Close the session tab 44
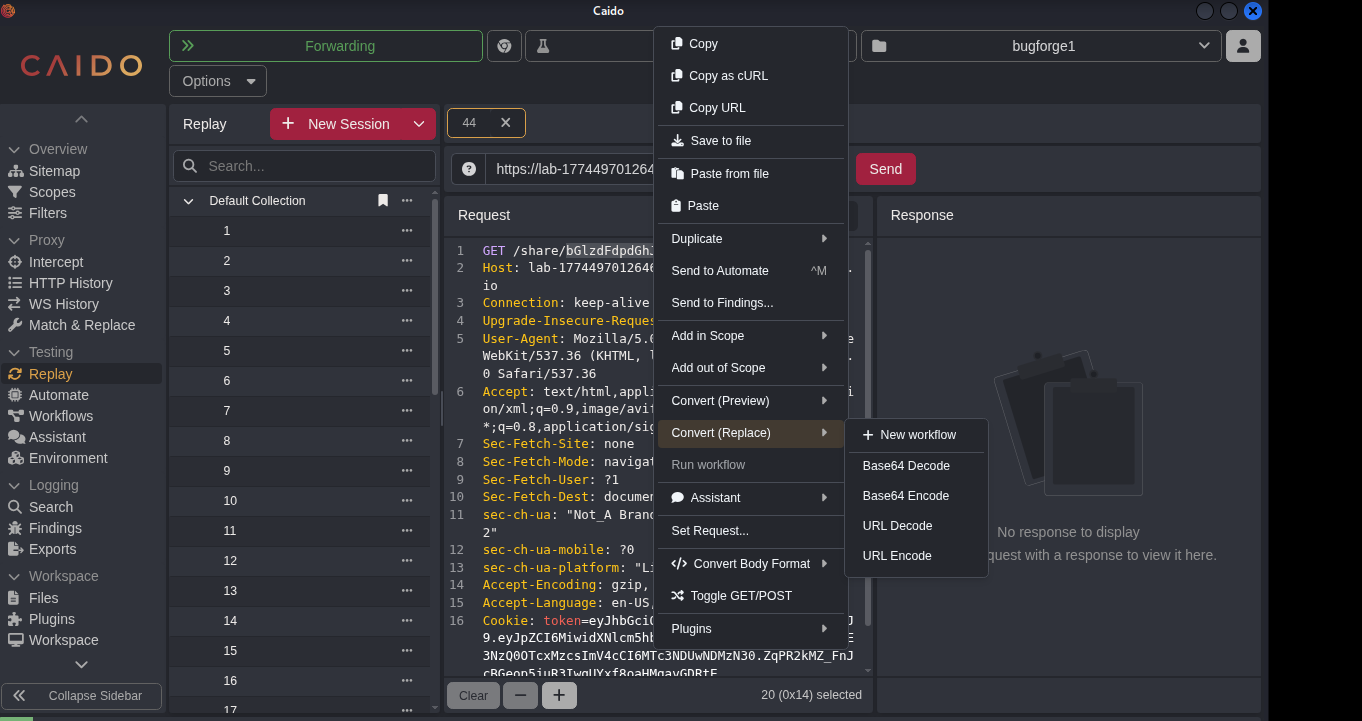This screenshot has width=1362, height=721. (505, 123)
